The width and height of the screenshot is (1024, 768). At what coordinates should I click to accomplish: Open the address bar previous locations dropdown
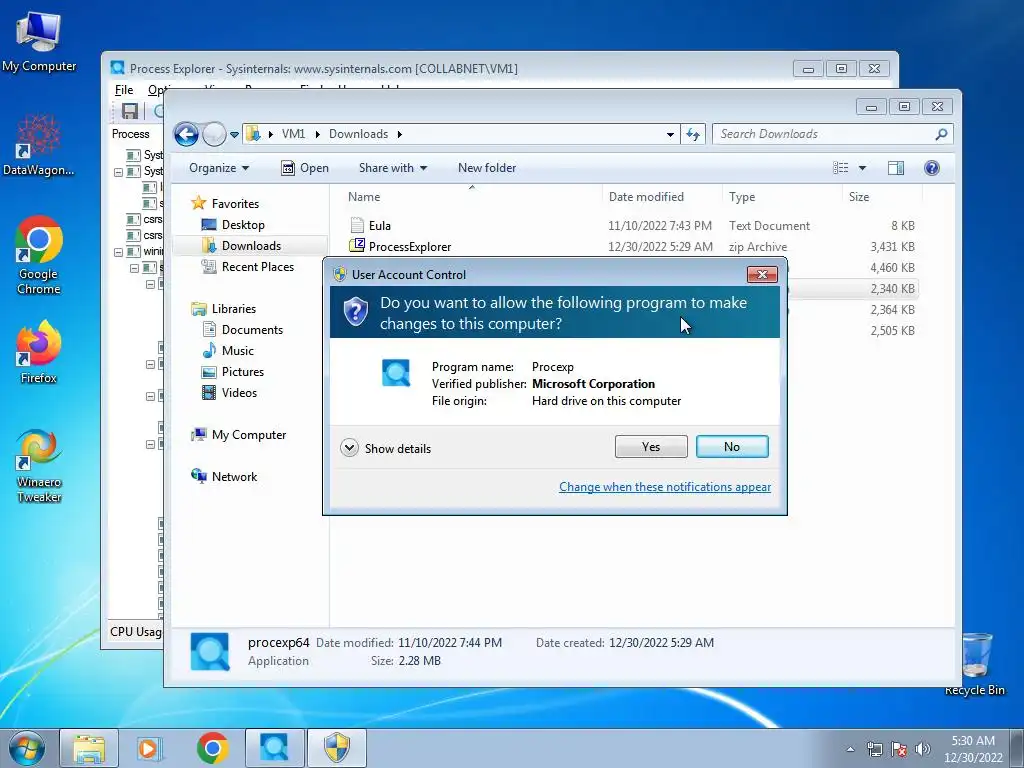coord(670,135)
